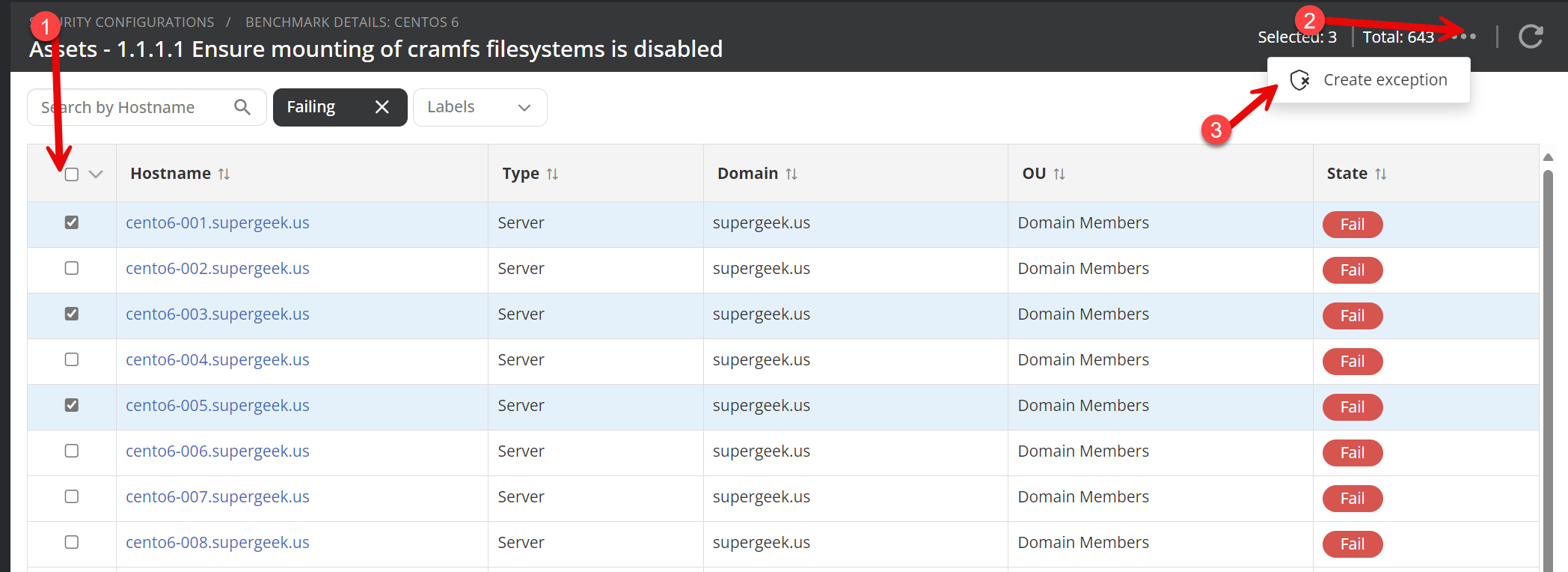Choose Create exception from the menu
This screenshot has height=572, width=1568.
1368,80
